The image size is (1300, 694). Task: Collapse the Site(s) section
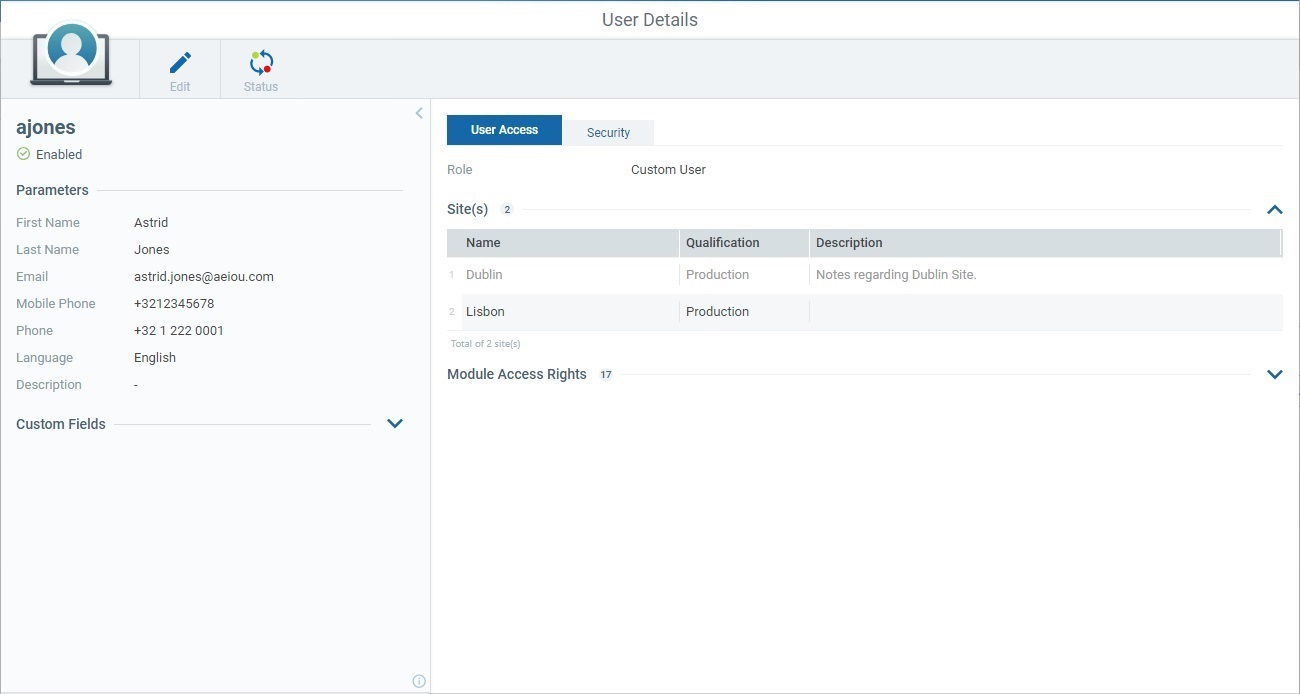point(1275,210)
